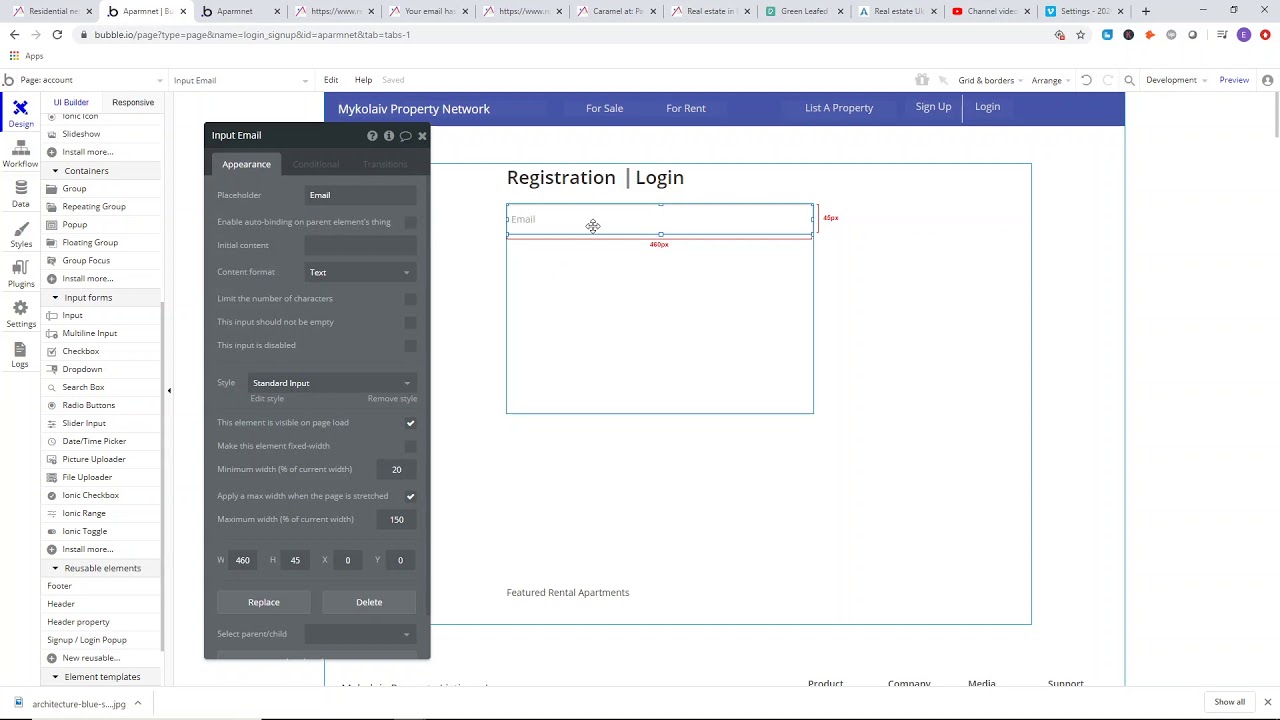Click the Maximum width value field
Viewport: 1280px width, 720px height.
397,520
